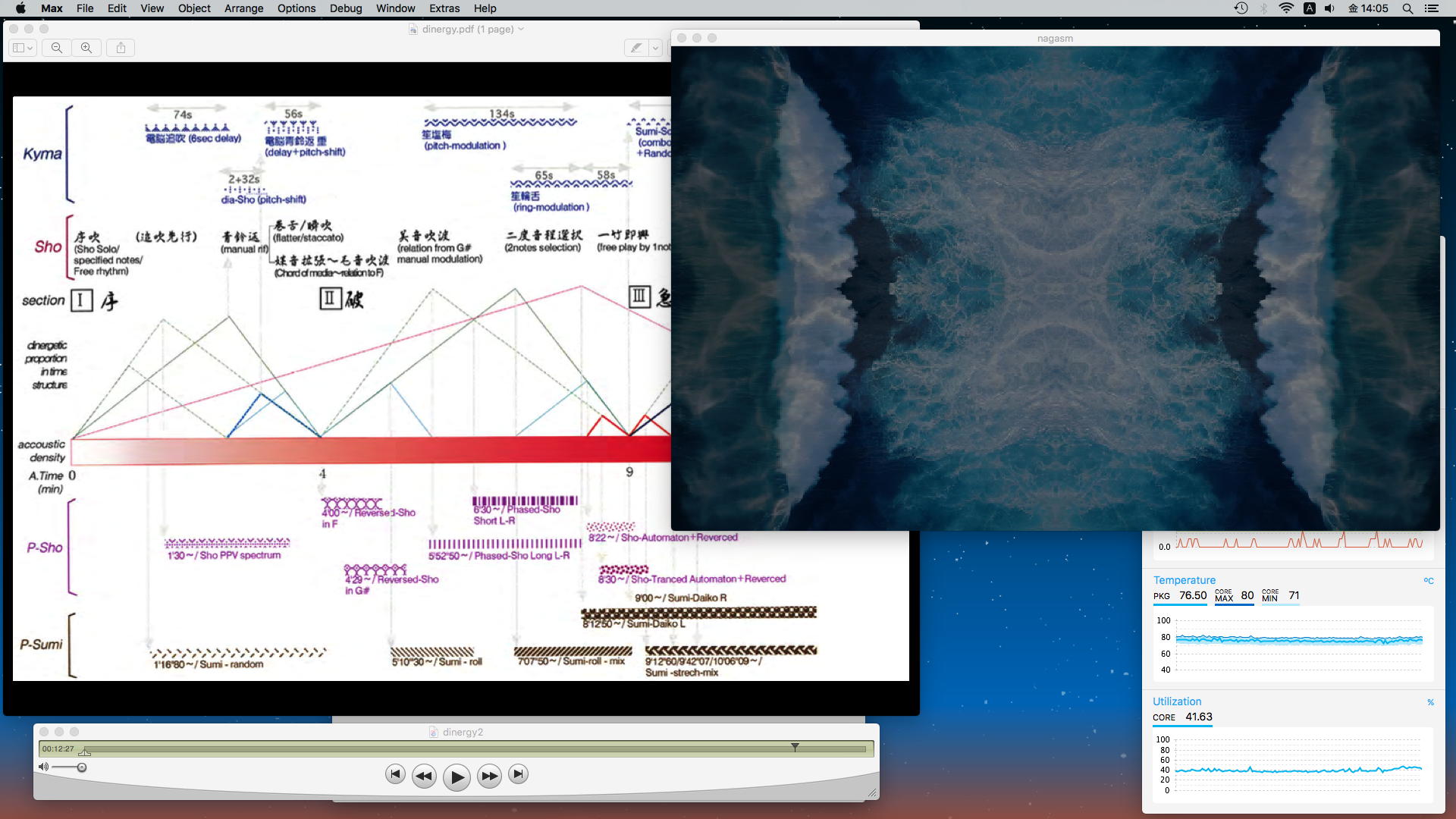Viewport: 1456px width, 819px height.
Task: Toggle the Wi-Fi status menu
Action: tap(1286, 8)
